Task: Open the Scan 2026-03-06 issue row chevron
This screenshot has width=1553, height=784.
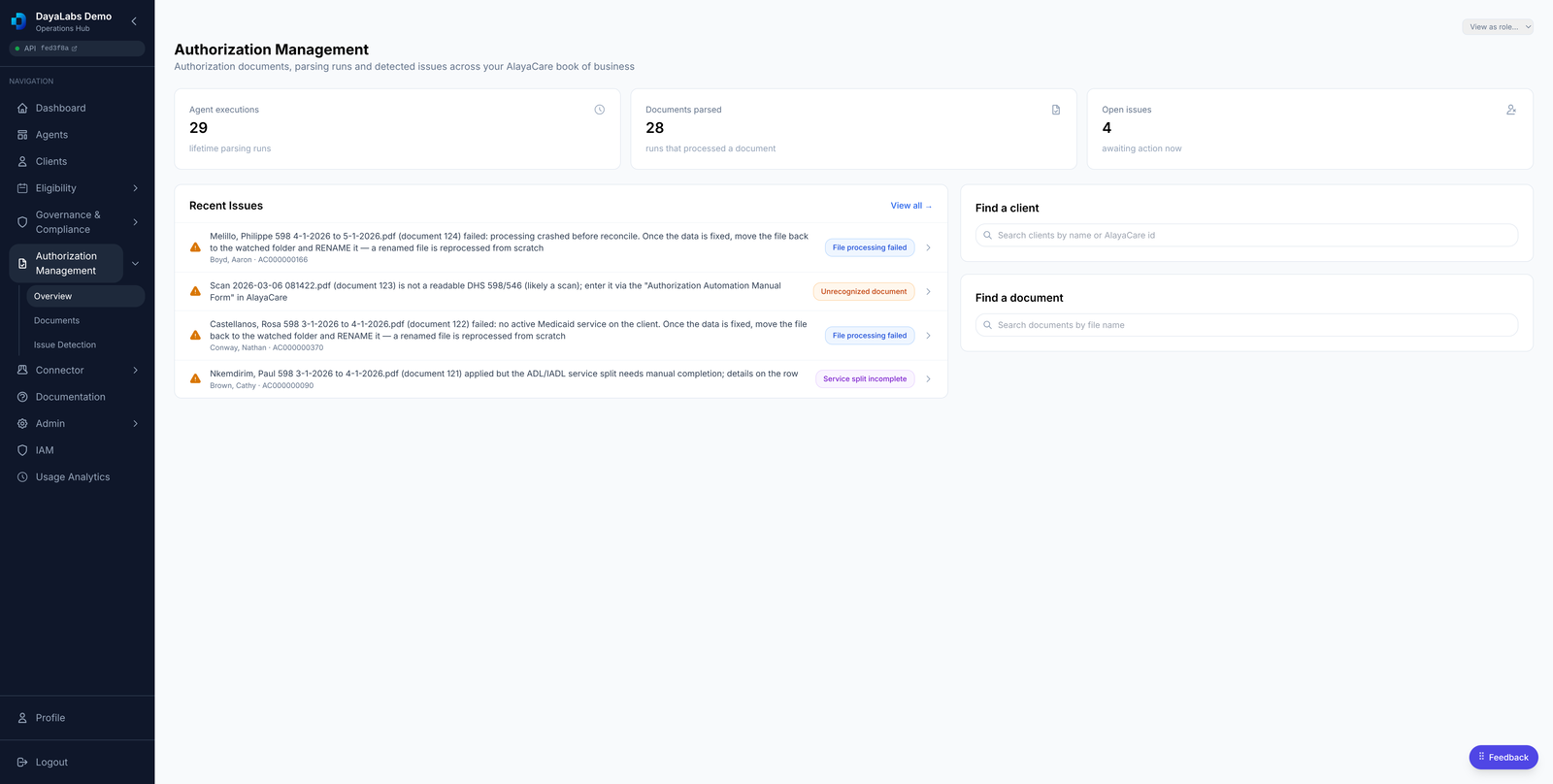Action: 928,292
